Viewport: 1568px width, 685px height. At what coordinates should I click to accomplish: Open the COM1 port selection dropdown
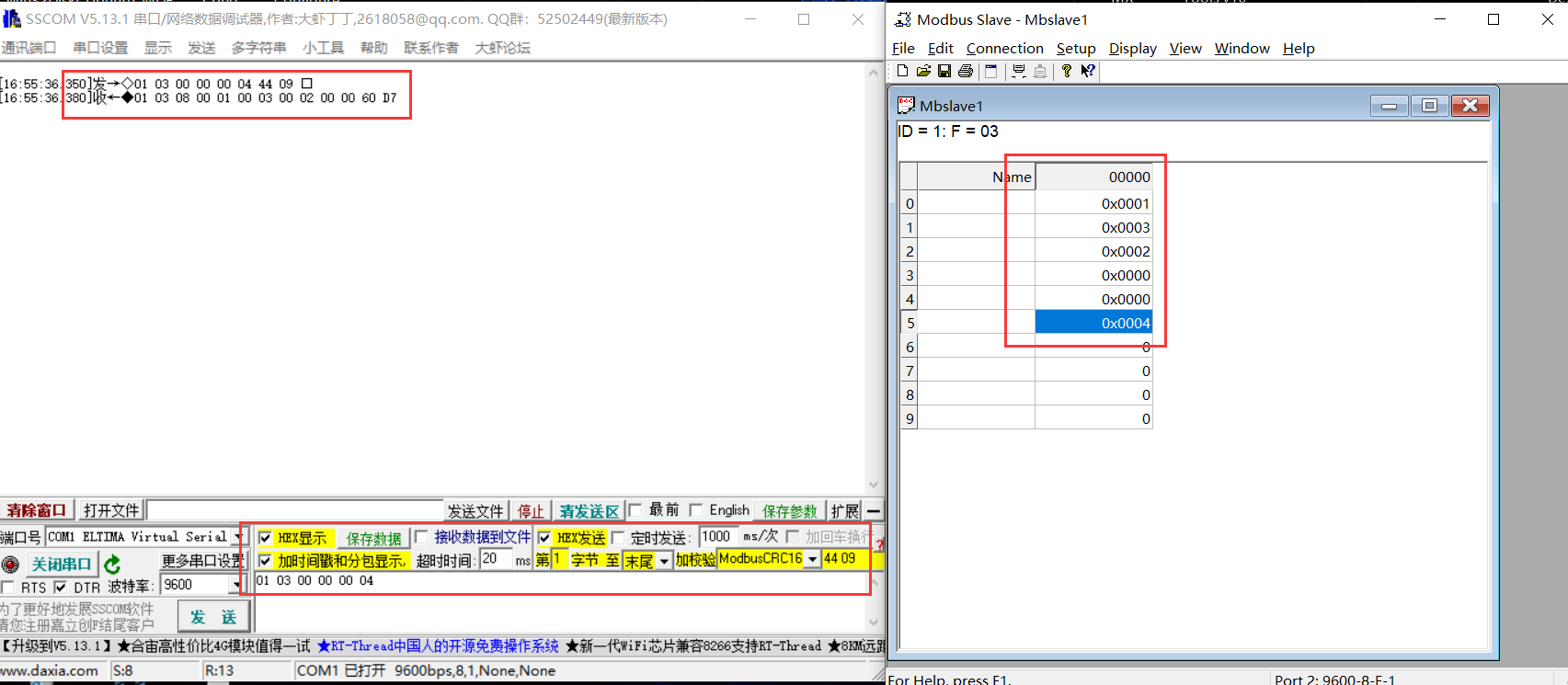(x=238, y=537)
